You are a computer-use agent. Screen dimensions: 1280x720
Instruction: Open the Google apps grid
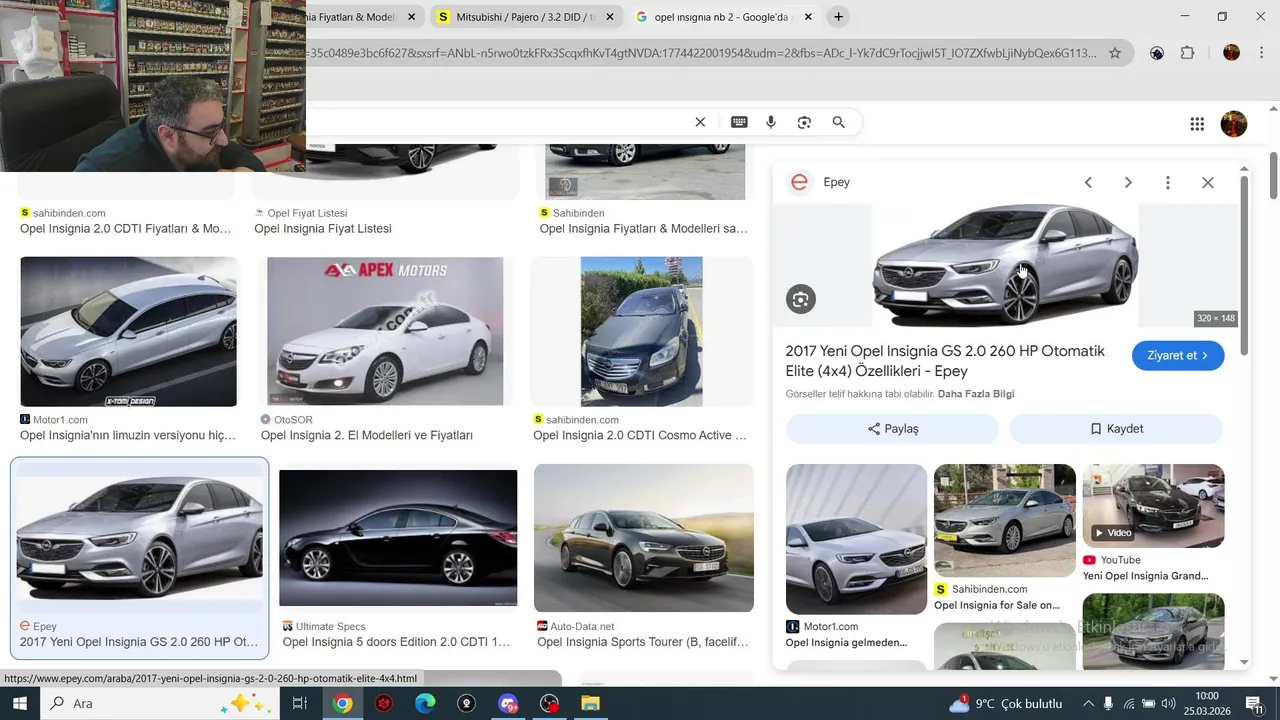1197,124
